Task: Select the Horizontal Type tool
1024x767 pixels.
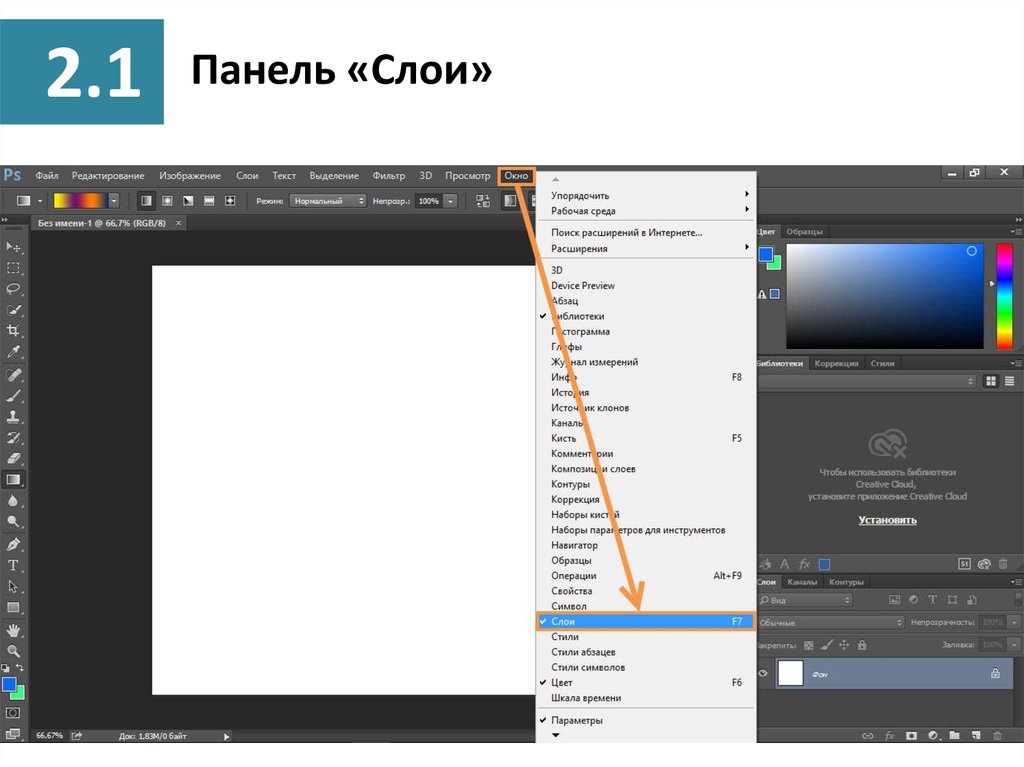Action: [x=14, y=566]
